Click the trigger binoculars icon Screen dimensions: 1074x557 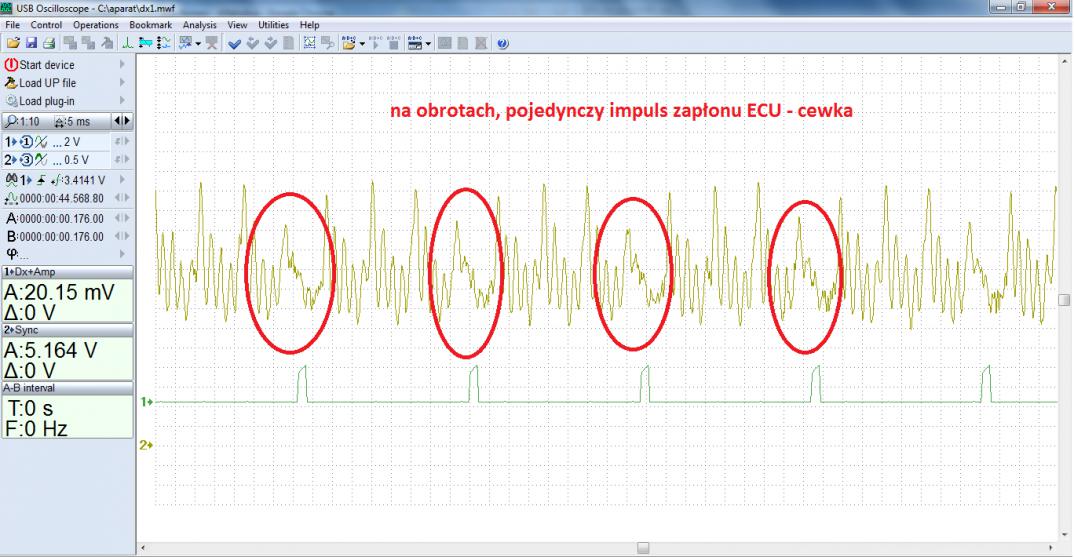click(x=11, y=180)
